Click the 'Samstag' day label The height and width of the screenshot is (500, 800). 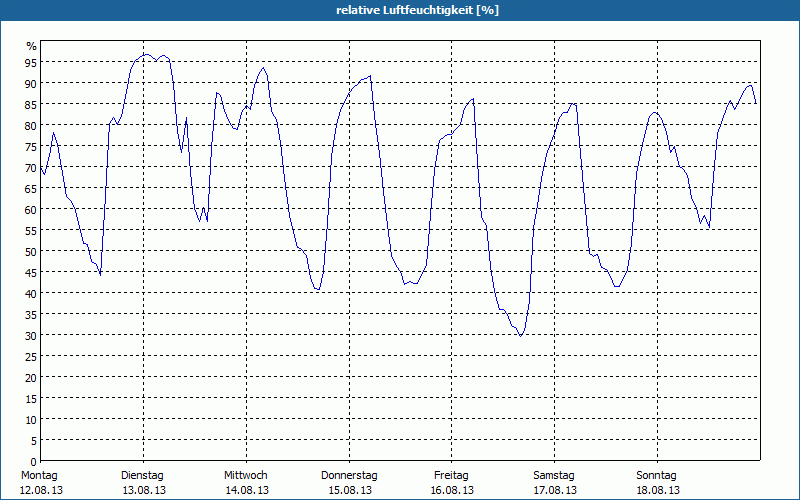click(554, 476)
